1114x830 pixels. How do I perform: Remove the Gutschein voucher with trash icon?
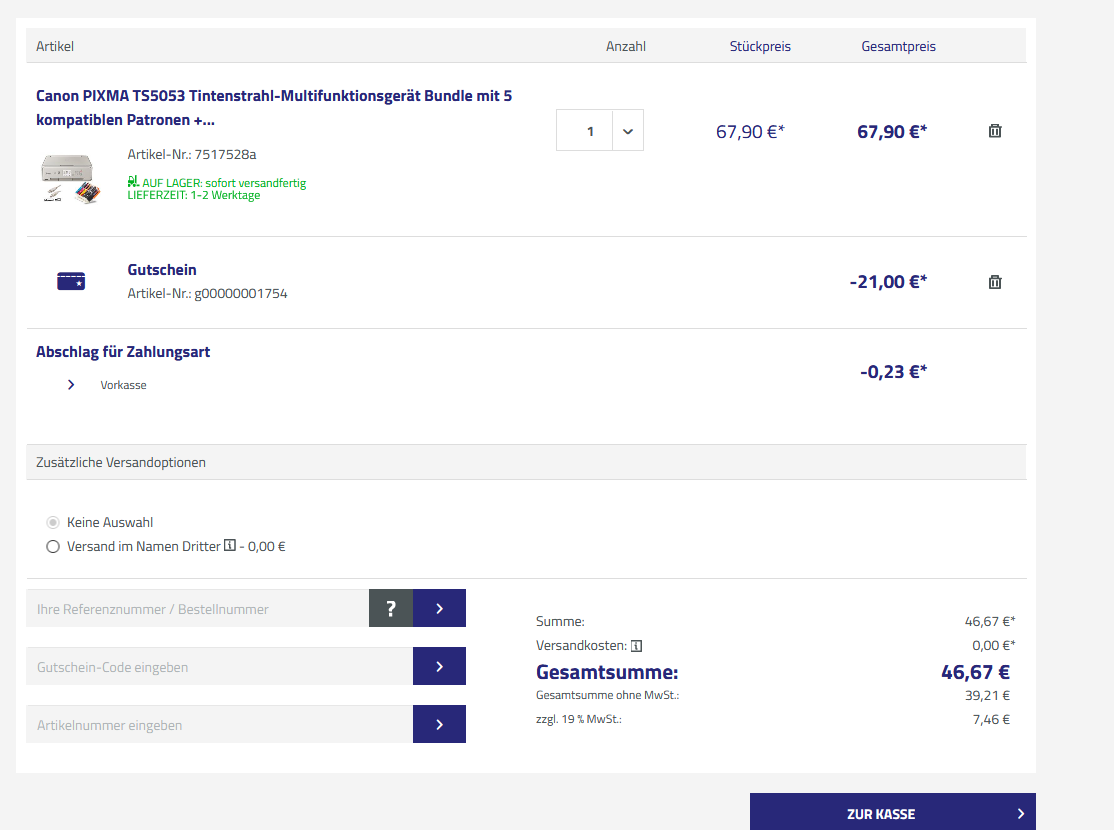click(994, 282)
